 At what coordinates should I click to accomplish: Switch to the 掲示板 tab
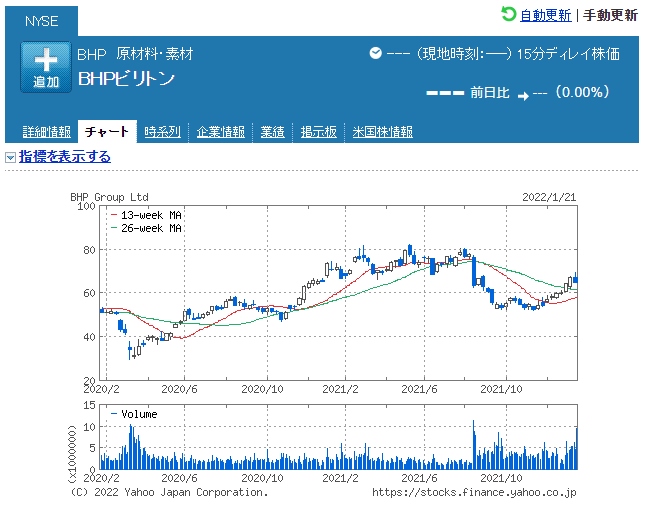318,132
